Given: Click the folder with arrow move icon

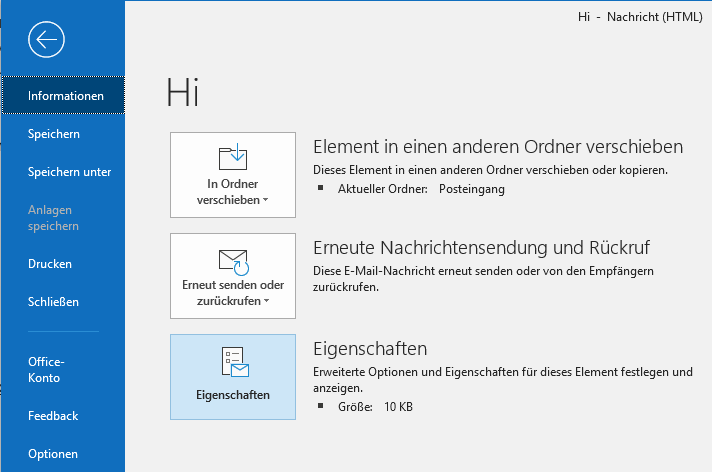Looking at the screenshot, I should point(233,157).
